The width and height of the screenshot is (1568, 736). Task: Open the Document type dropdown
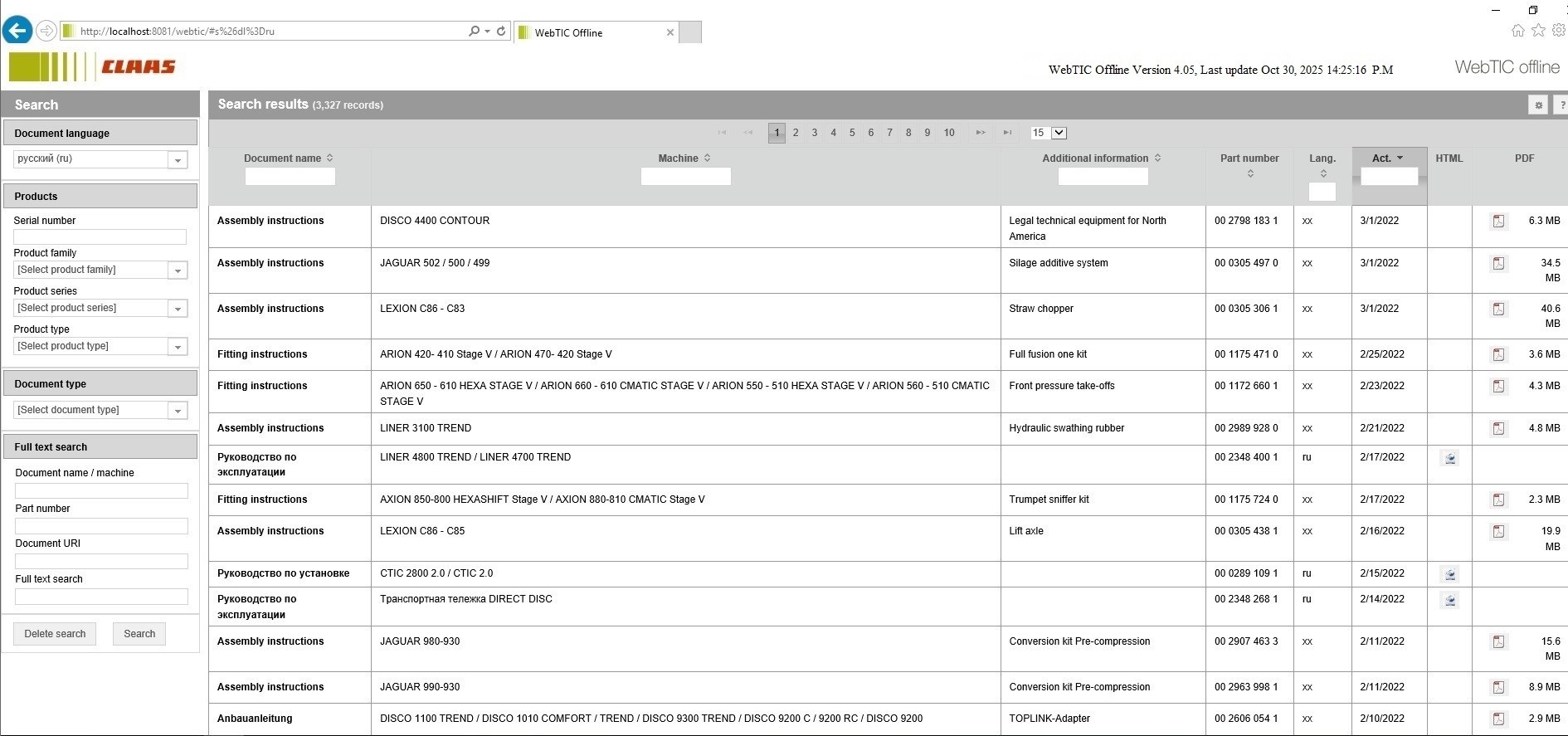(178, 411)
